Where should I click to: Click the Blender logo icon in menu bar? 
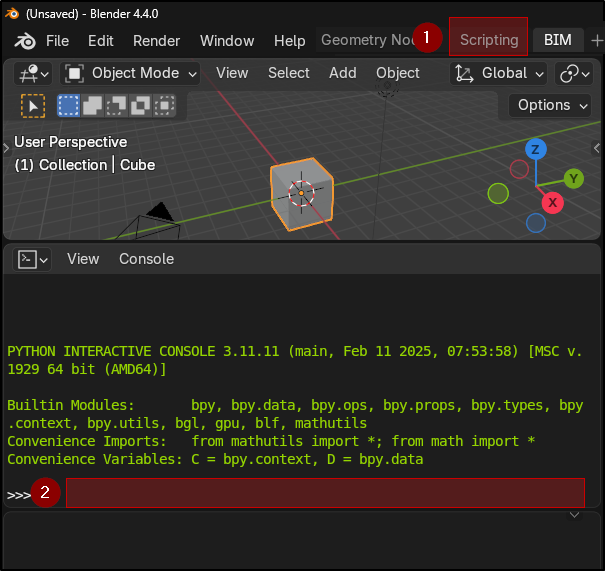[25, 41]
